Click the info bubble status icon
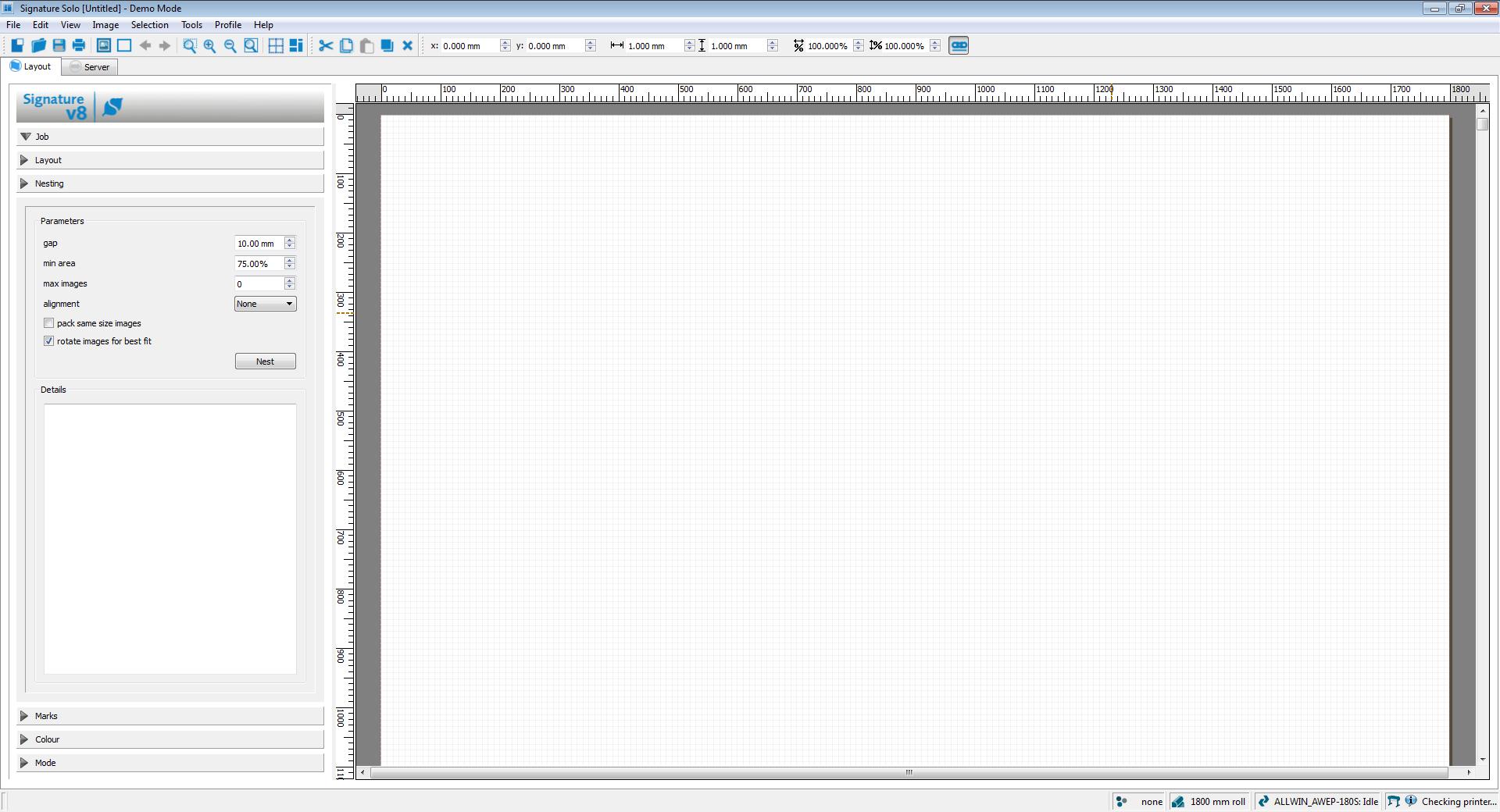This screenshot has height=812, width=1500. 1411,800
